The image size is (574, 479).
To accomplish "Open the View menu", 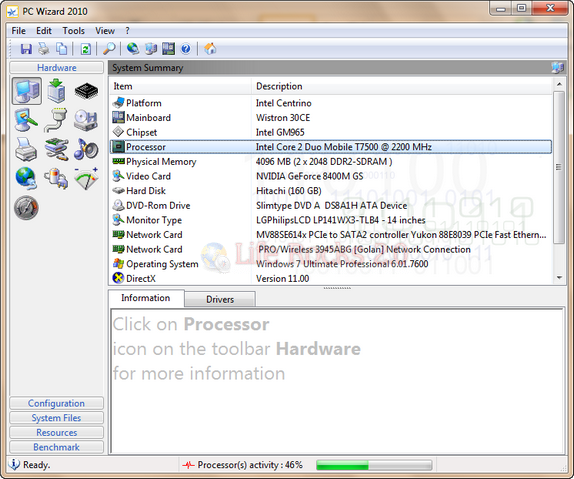I will [105, 31].
